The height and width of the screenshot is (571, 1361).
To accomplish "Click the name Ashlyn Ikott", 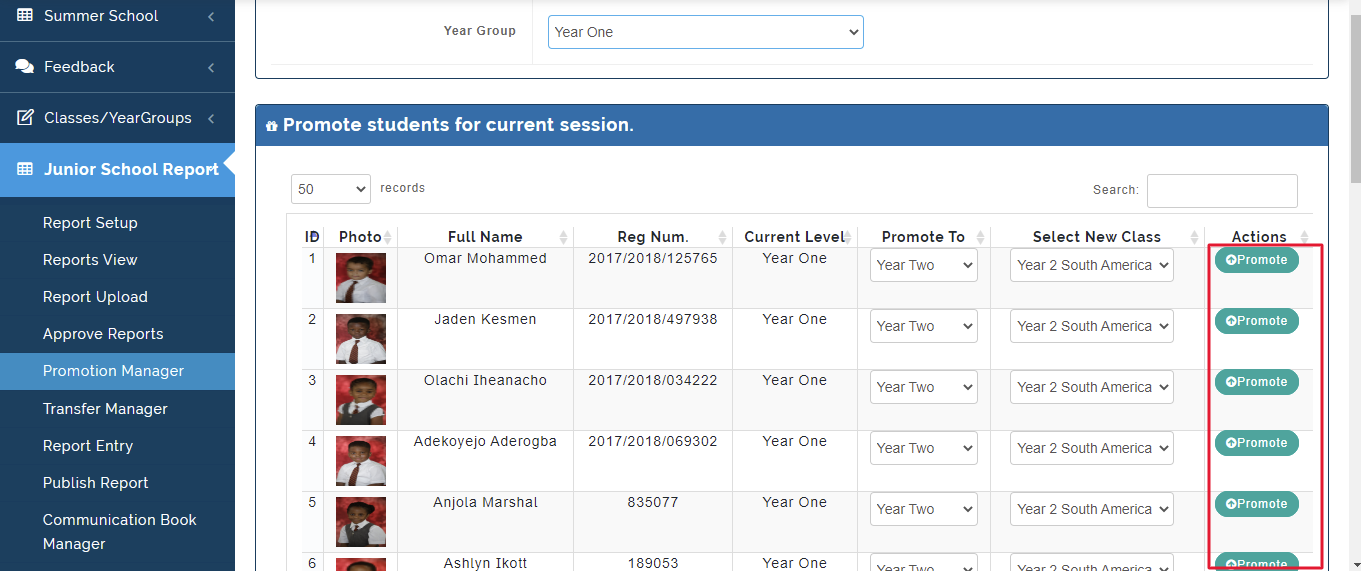I will pos(485,563).
